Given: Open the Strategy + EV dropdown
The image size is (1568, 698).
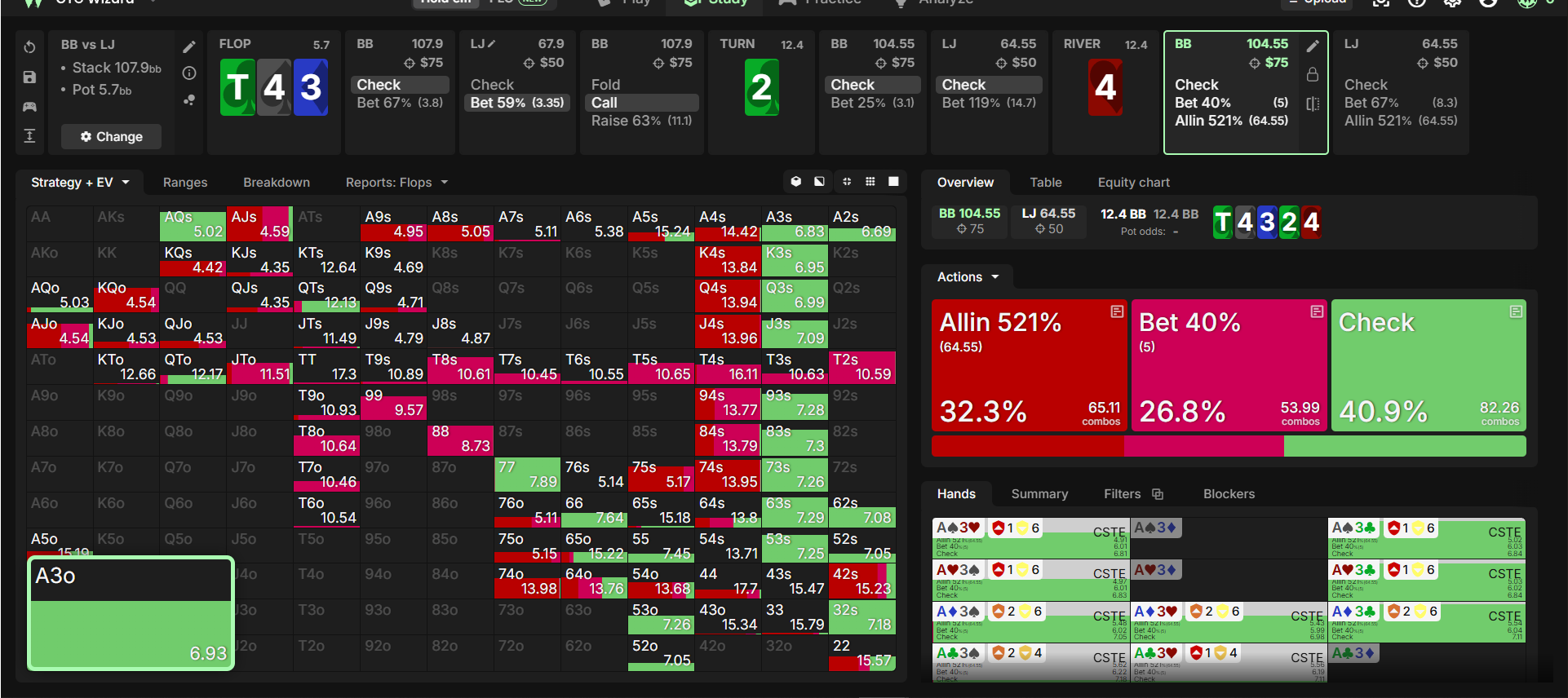Looking at the screenshot, I should click(80, 183).
